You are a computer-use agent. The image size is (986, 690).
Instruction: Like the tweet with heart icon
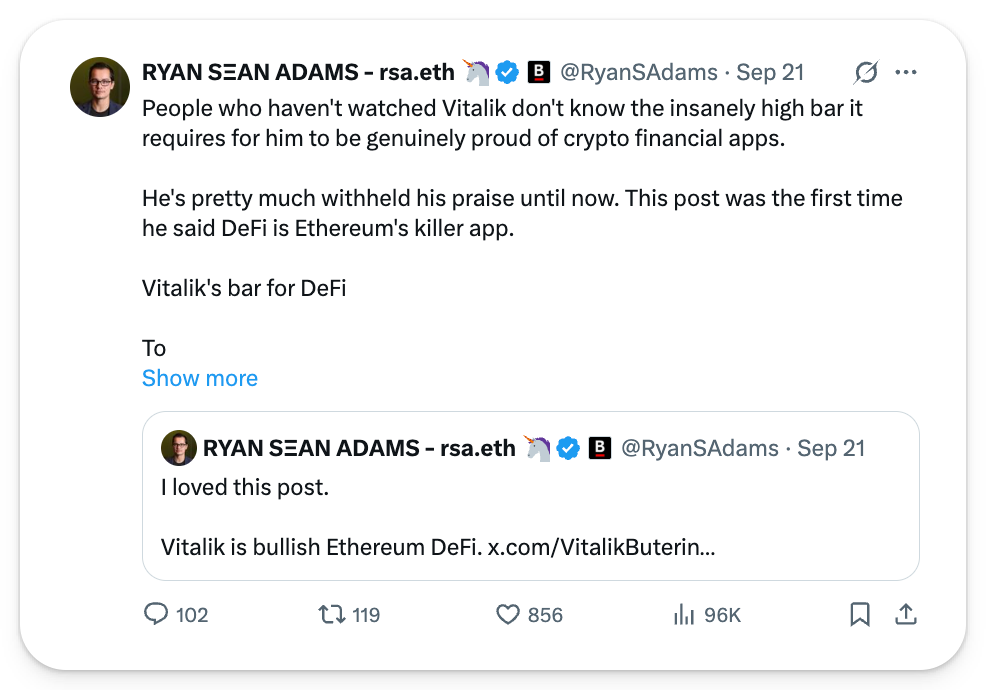click(509, 614)
